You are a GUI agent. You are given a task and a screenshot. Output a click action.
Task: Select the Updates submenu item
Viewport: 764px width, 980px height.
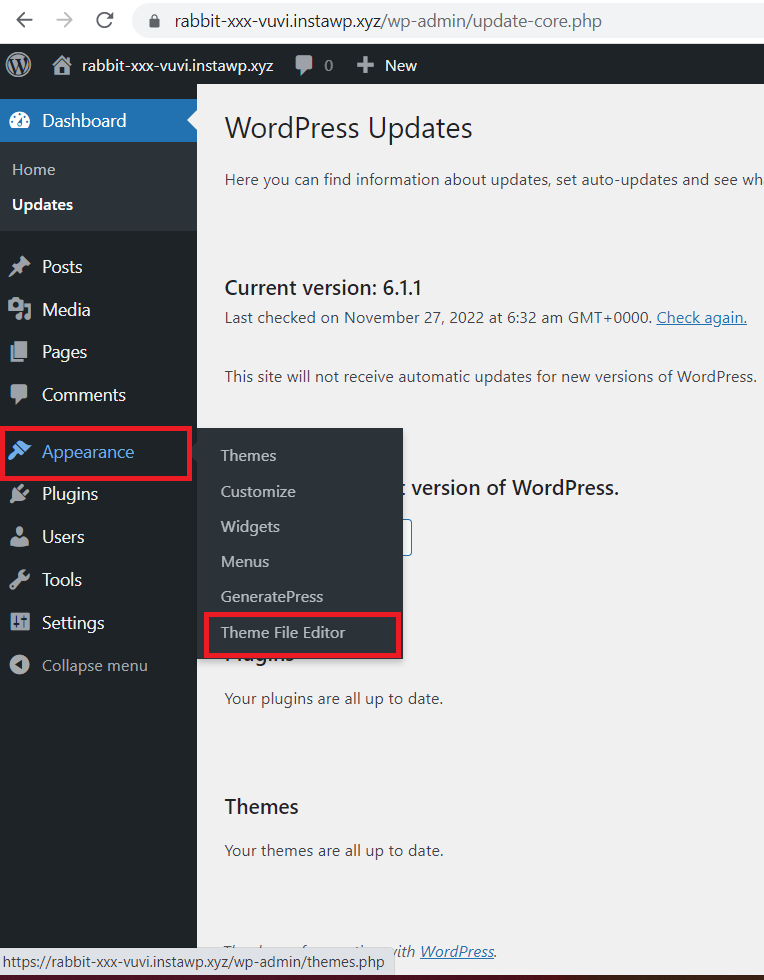pyautogui.click(x=43, y=204)
